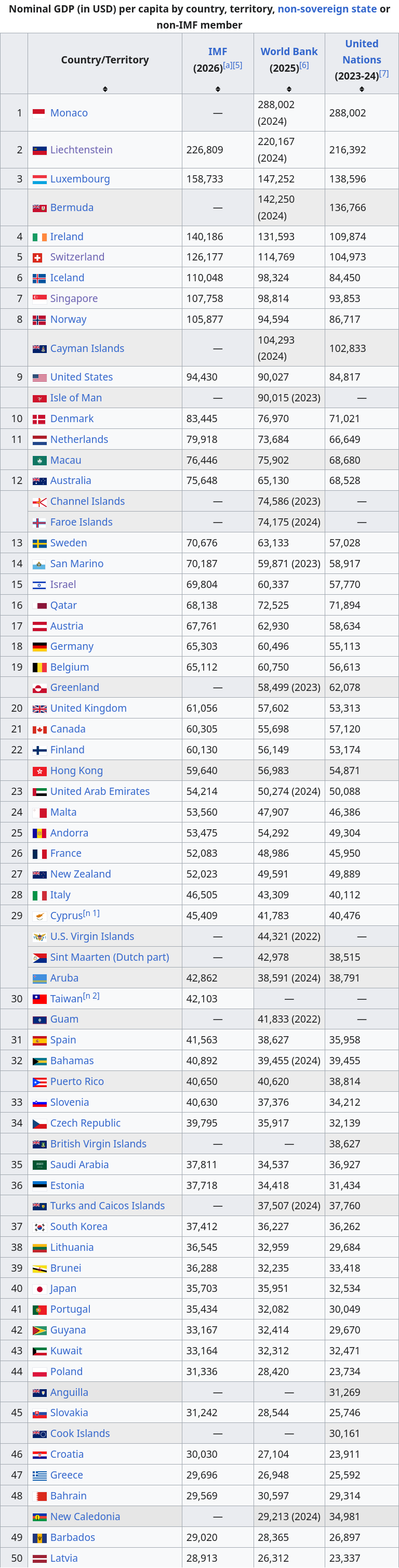Click the Norway flag icon
Image resolution: width=399 pixels, height=1568 pixels.
pyautogui.click(x=39, y=320)
